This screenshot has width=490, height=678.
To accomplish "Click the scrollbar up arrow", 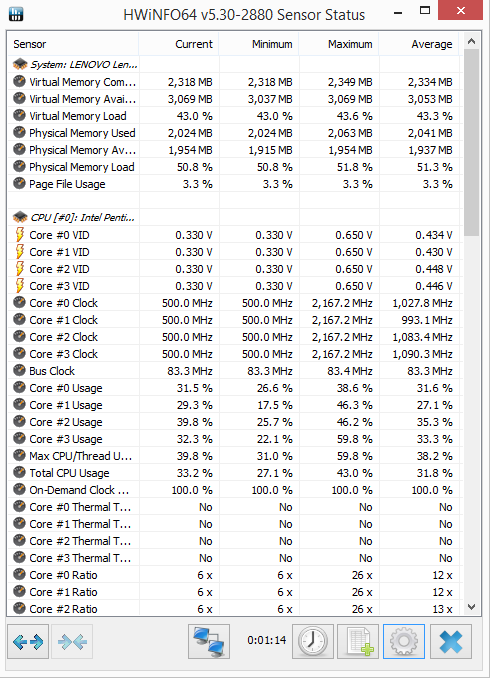I will (471, 42).
